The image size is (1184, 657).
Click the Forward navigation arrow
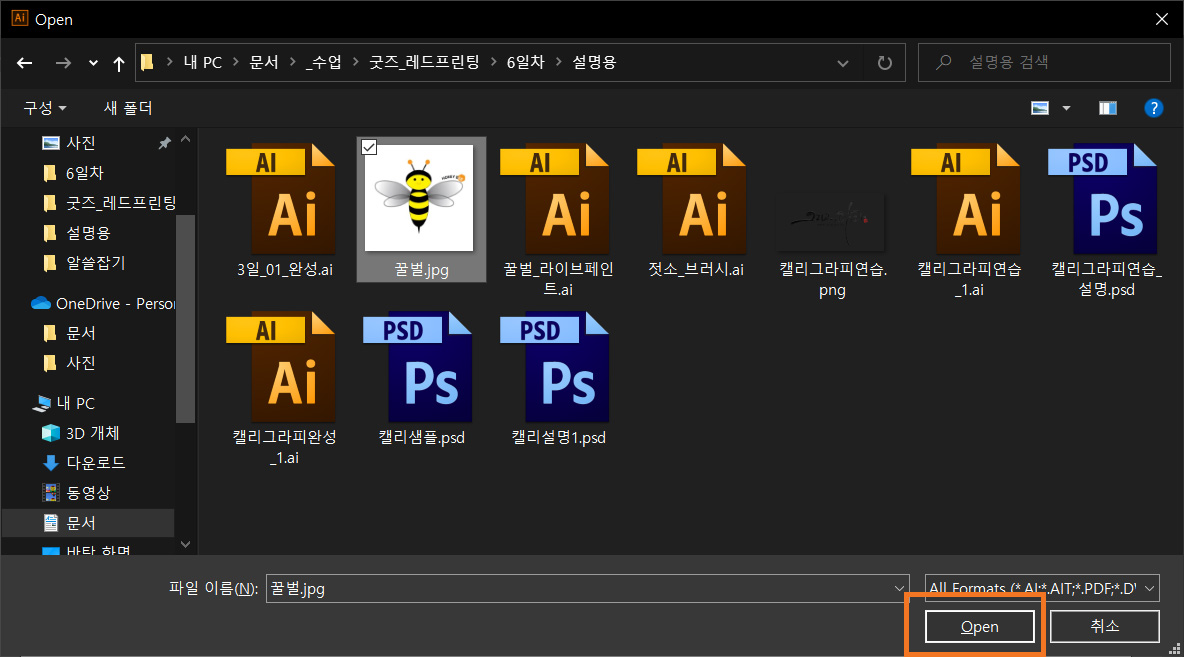[x=63, y=63]
